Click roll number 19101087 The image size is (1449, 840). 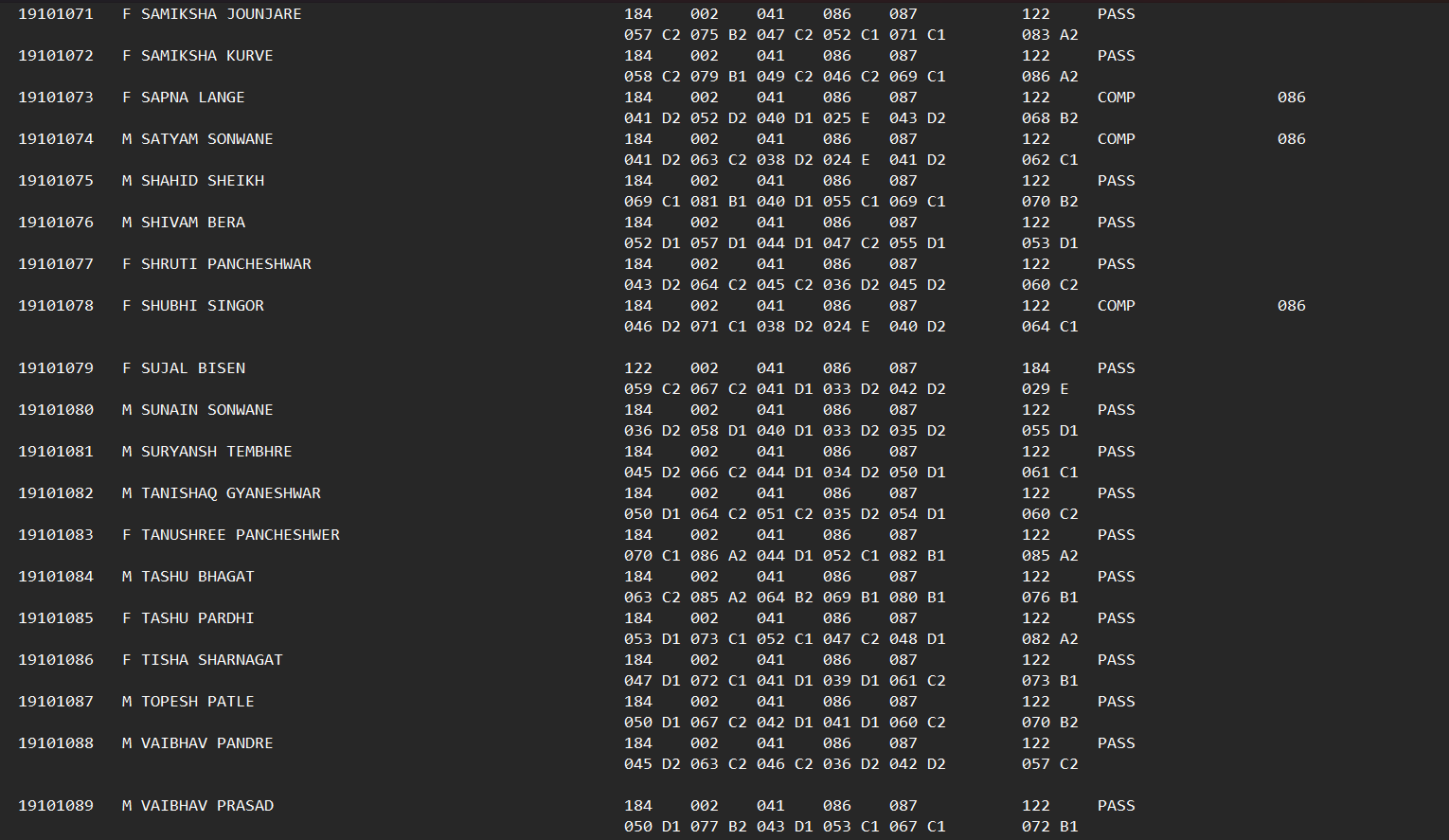(x=56, y=702)
